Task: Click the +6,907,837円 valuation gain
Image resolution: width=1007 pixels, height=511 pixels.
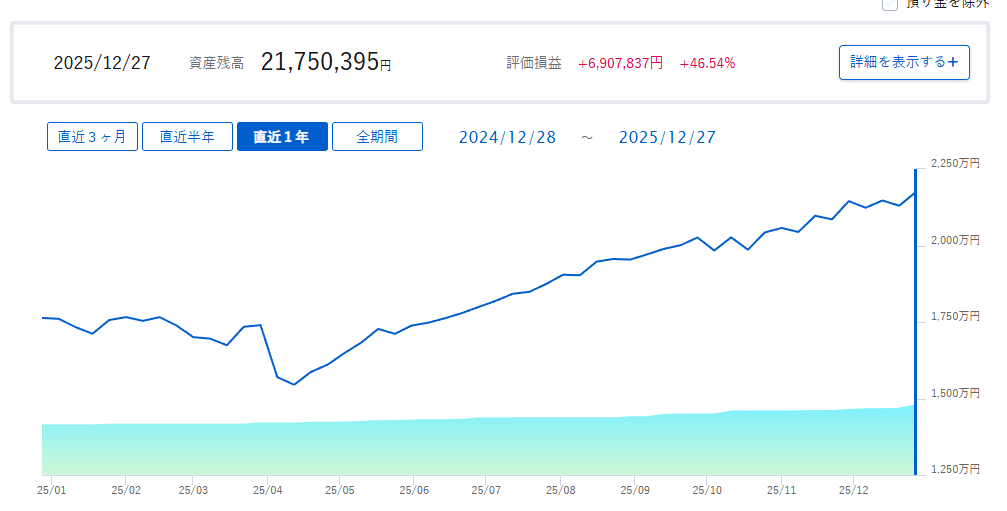Action: [620, 63]
